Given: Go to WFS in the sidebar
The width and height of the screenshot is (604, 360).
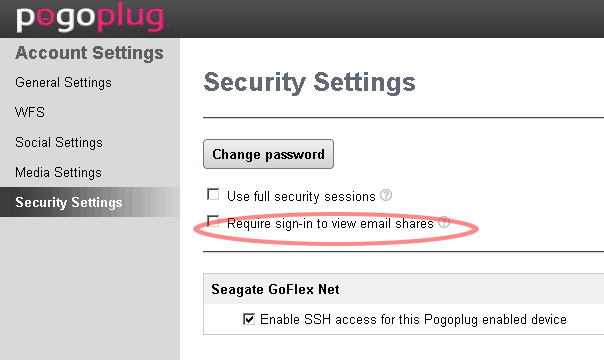Looking at the screenshot, I should [30, 112].
